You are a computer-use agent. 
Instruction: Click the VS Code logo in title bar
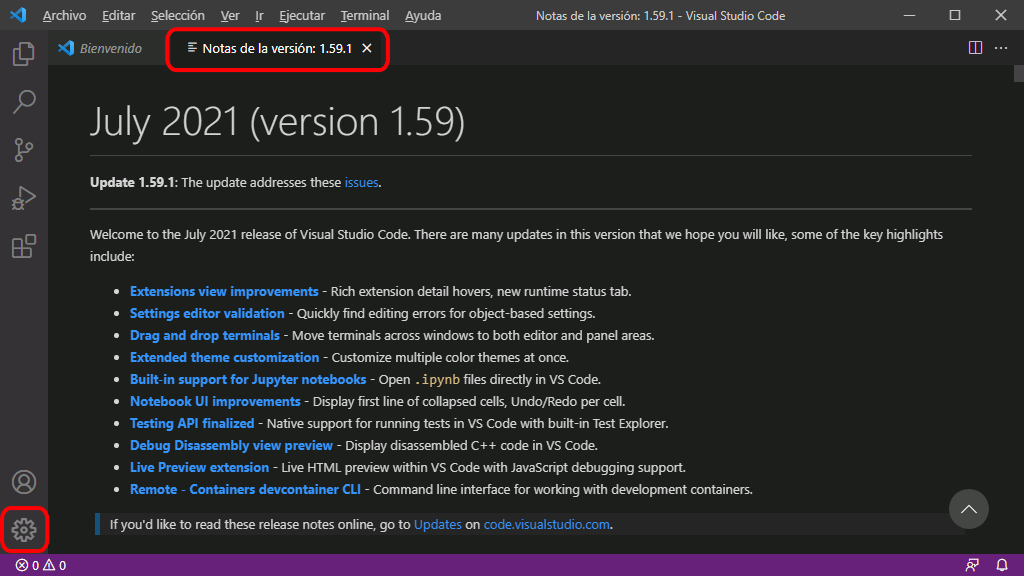18,14
